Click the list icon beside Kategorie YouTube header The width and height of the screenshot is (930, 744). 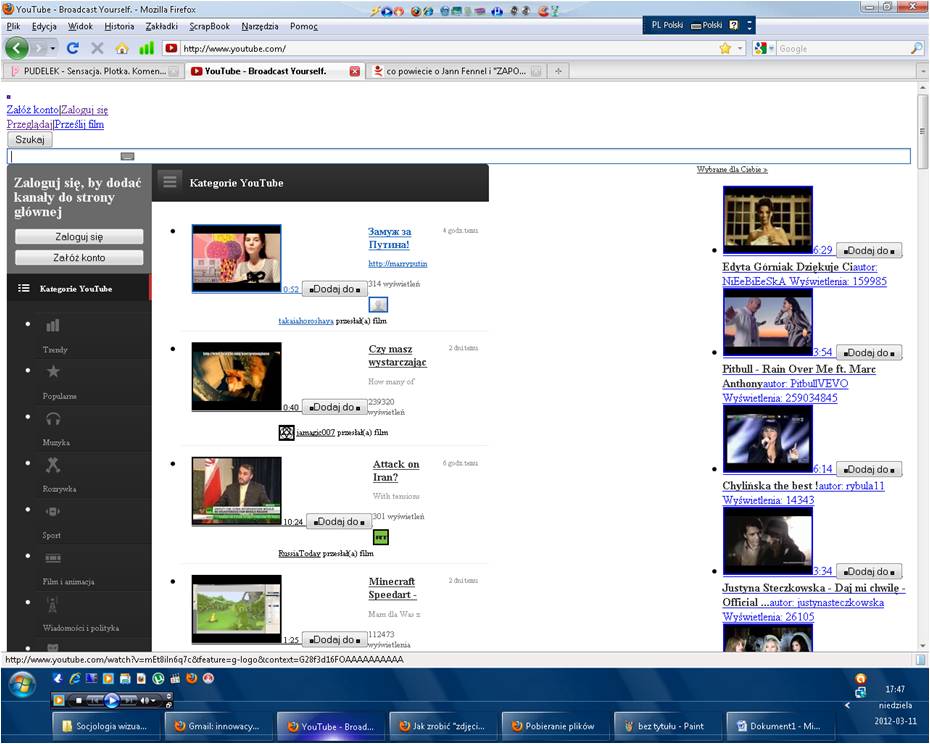[x=170, y=180]
